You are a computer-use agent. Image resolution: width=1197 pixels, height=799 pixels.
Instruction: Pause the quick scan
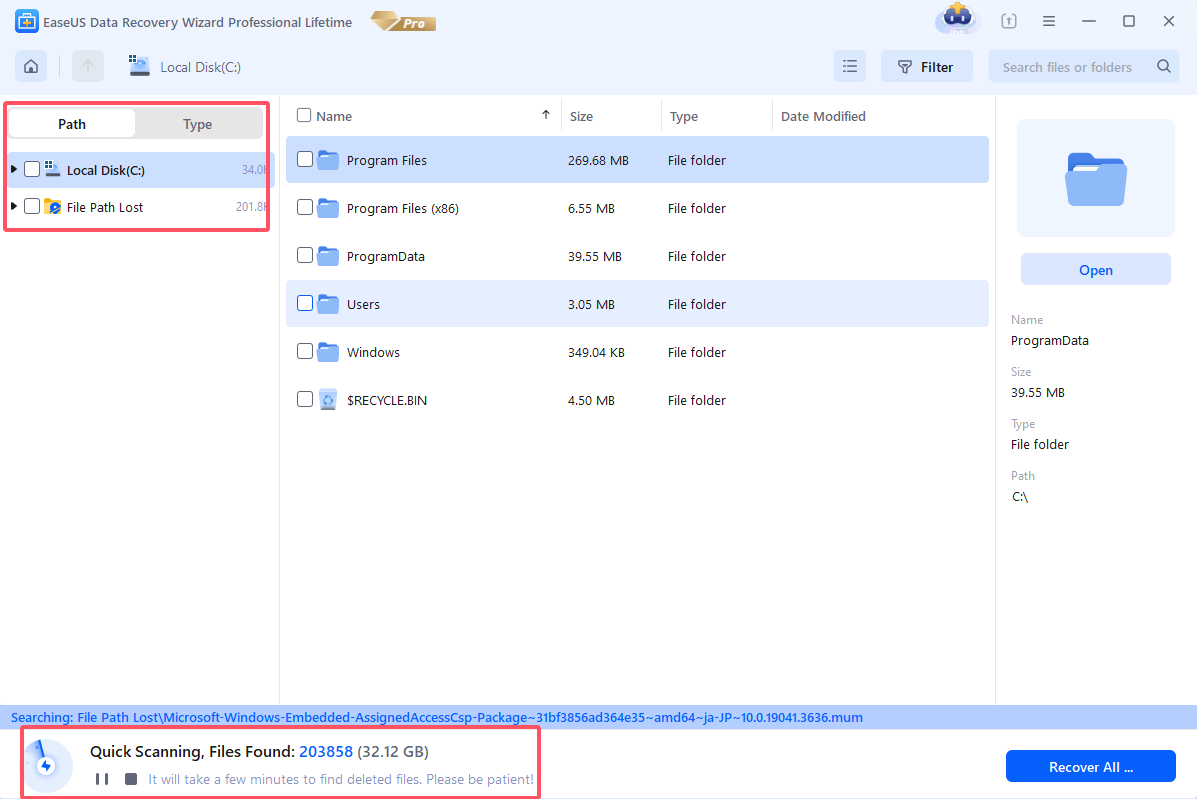point(102,779)
